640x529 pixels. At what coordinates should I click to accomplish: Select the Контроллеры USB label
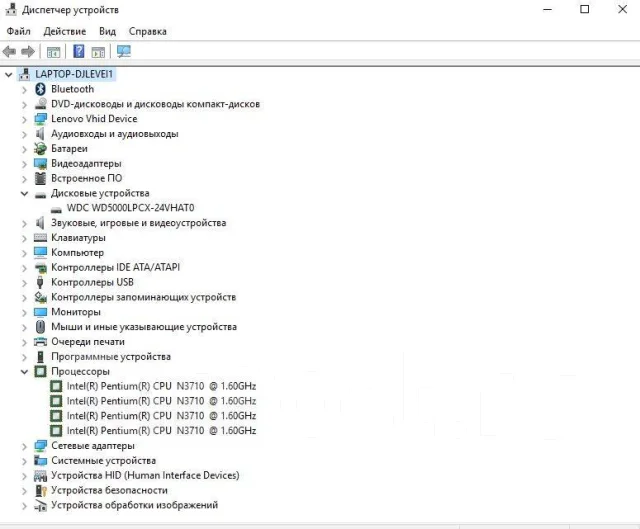[92, 282]
